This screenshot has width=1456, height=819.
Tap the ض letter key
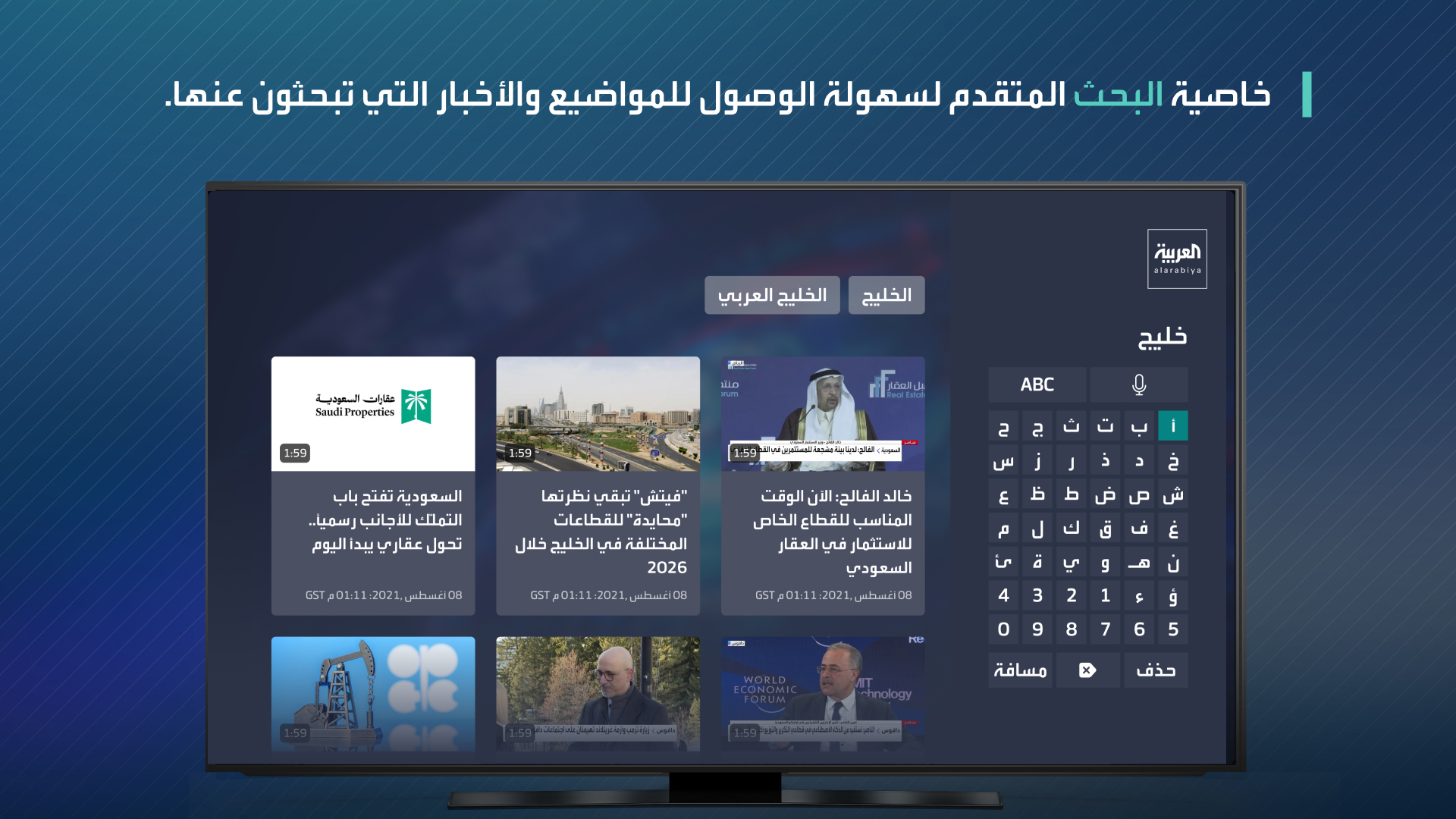pos(1106,494)
